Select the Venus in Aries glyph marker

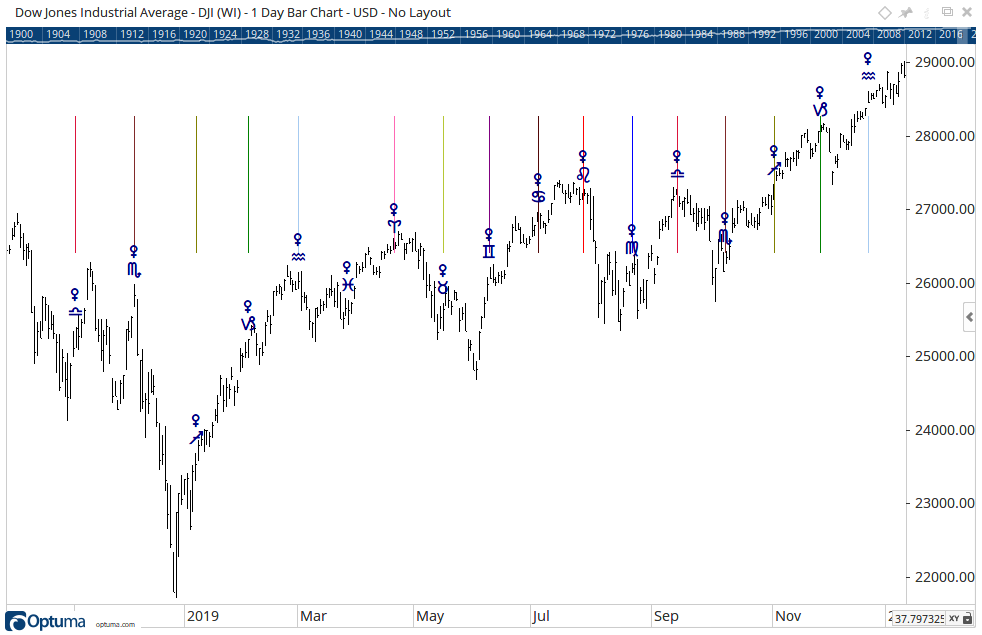(x=393, y=216)
